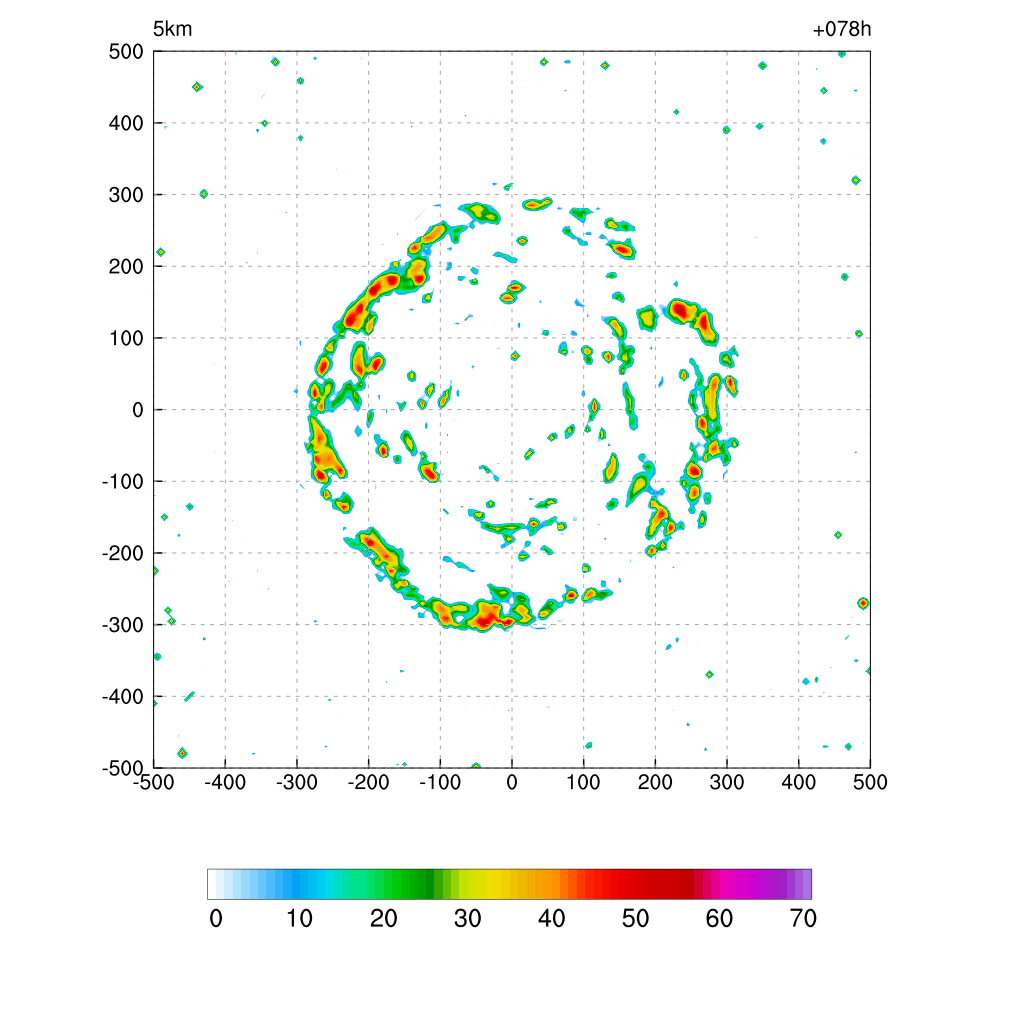Pick the colorbar tick label "70"
Viewport: 1024px width, 1024px height.
pos(803,919)
